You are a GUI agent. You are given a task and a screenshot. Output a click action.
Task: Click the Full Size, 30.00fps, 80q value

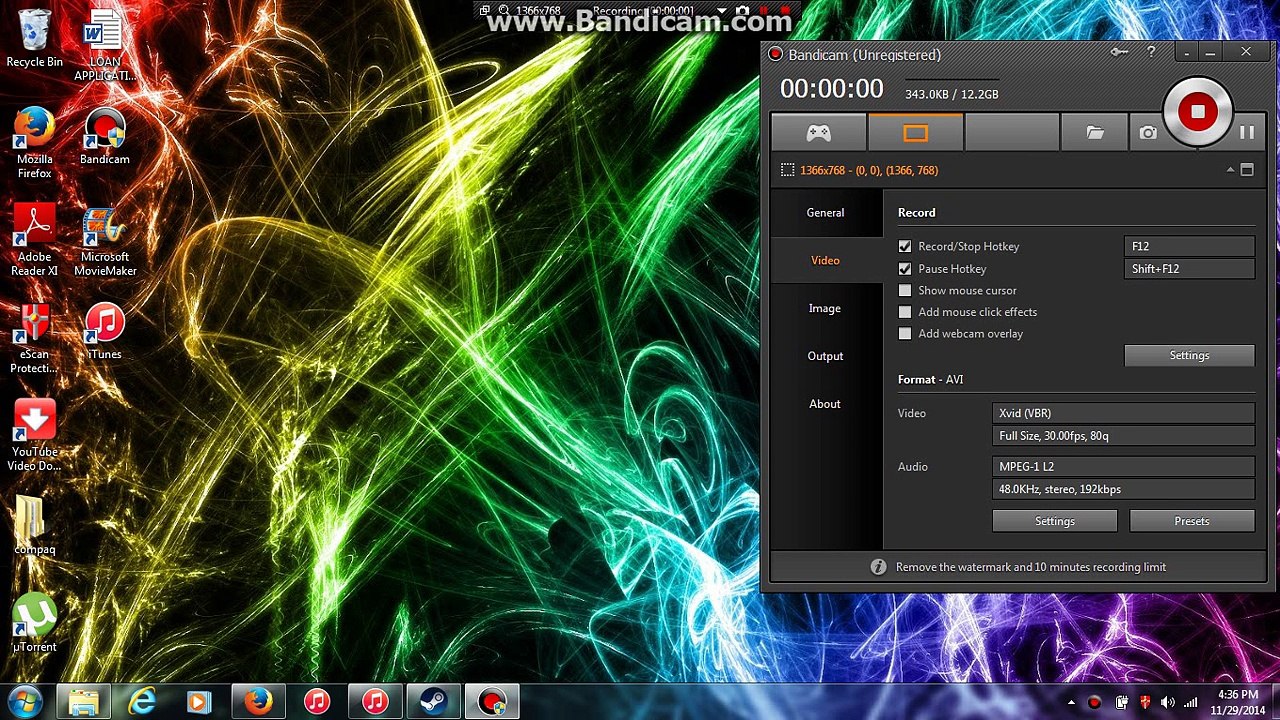(1123, 436)
